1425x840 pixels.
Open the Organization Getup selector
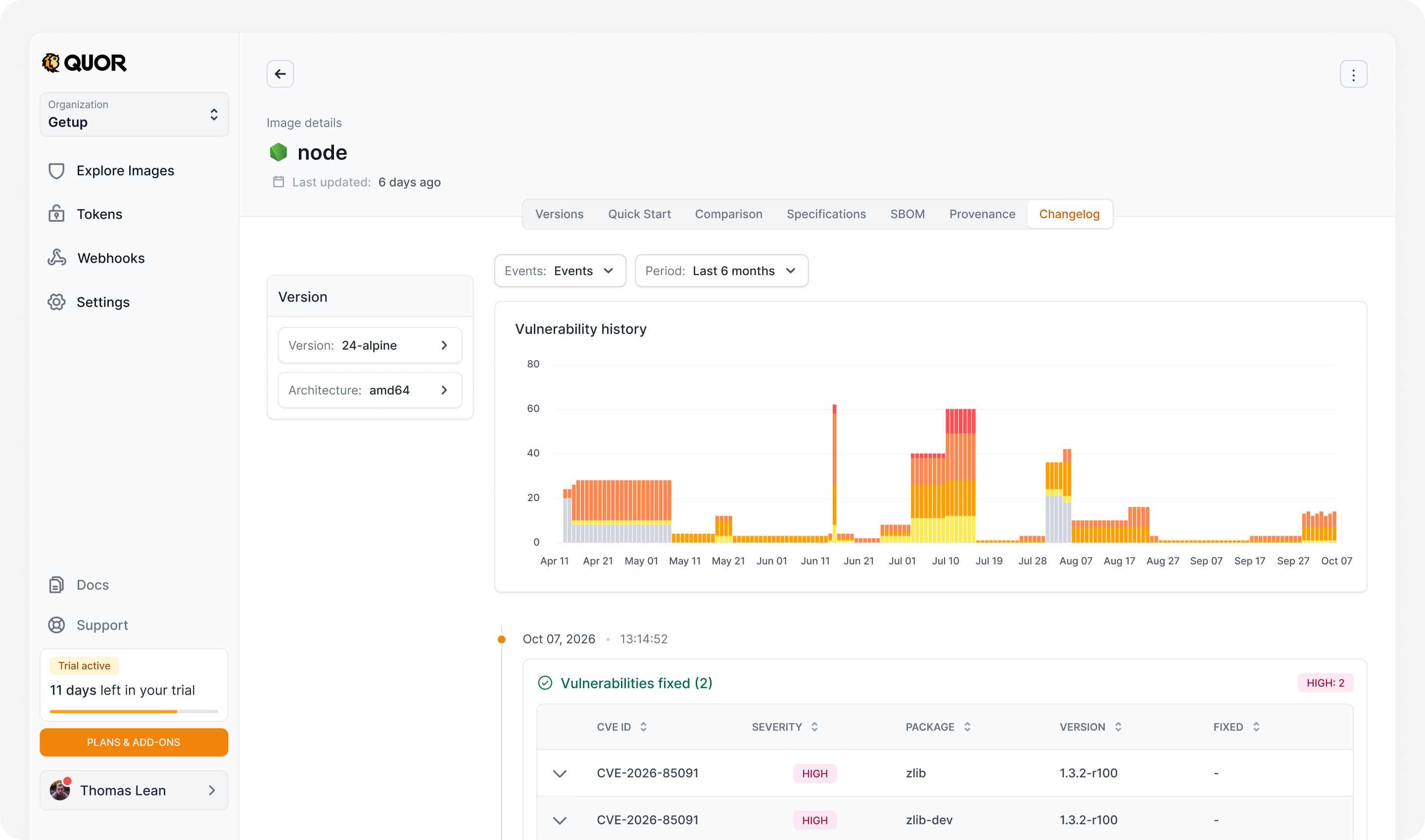(x=134, y=114)
